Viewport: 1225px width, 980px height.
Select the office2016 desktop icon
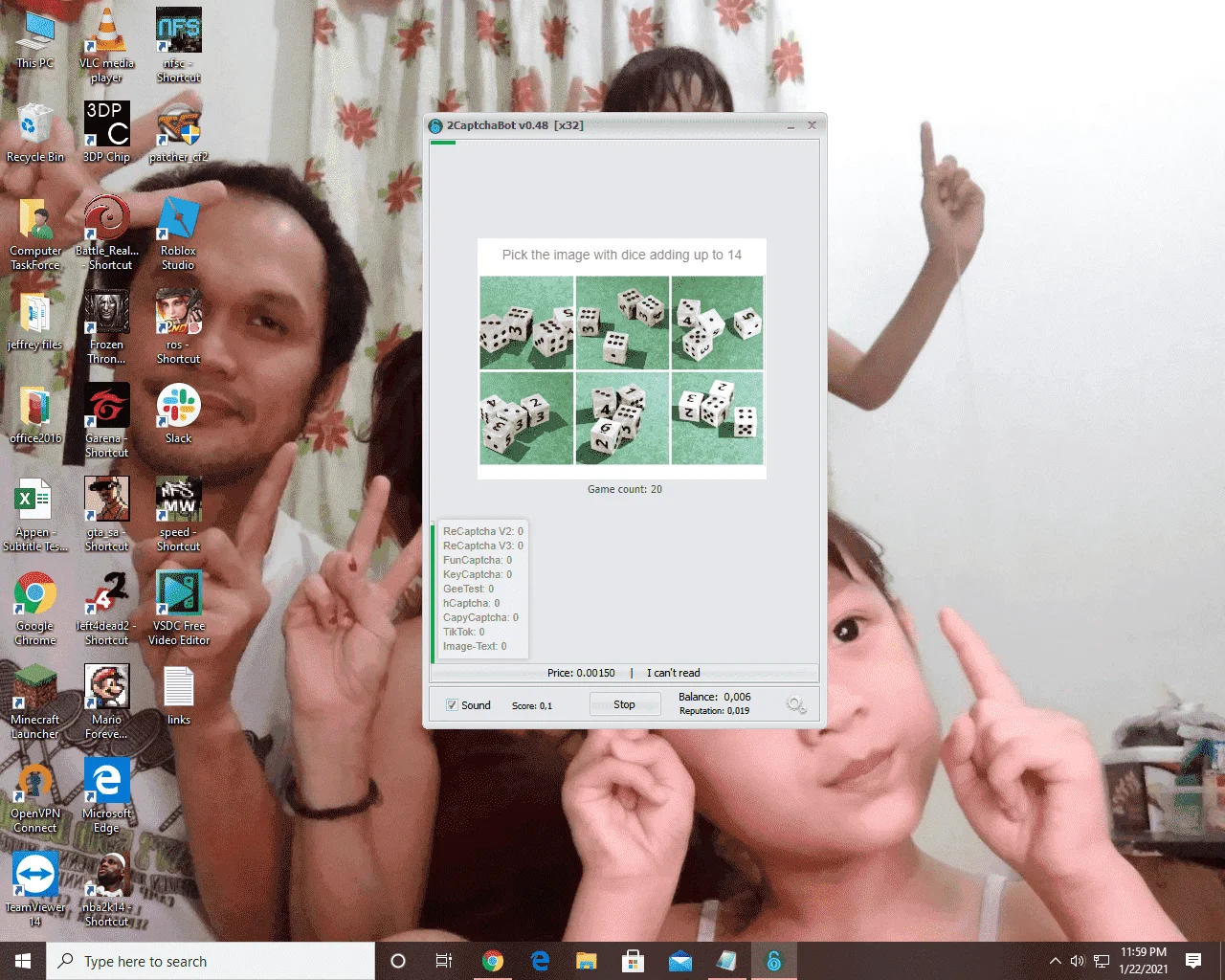click(35, 414)
